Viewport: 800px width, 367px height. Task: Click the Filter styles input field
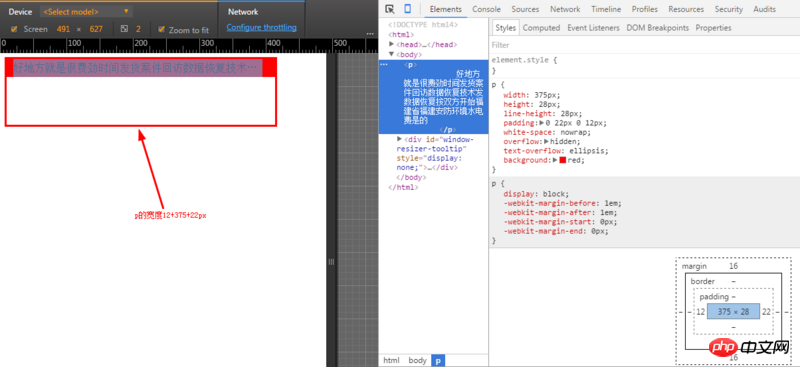pos(644,45)
